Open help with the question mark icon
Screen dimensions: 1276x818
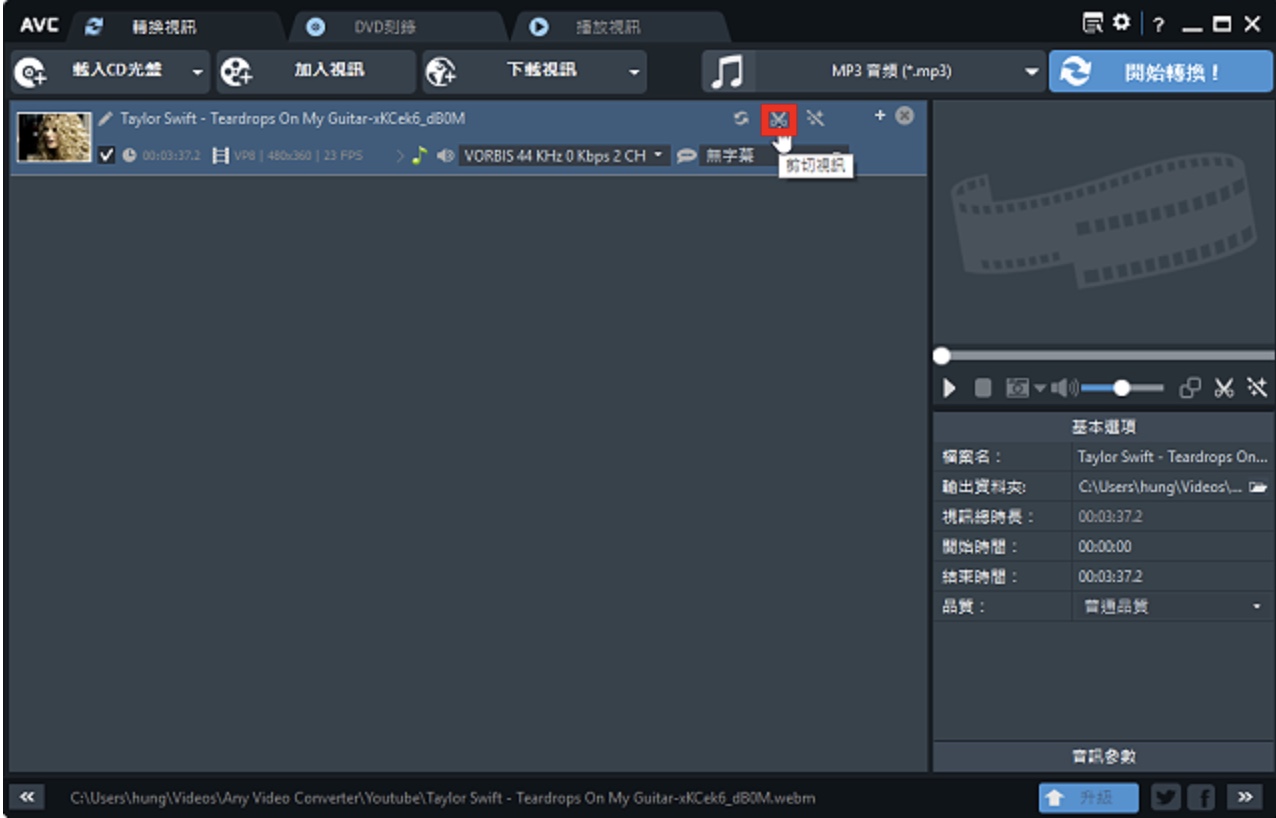pos(1158,25)
